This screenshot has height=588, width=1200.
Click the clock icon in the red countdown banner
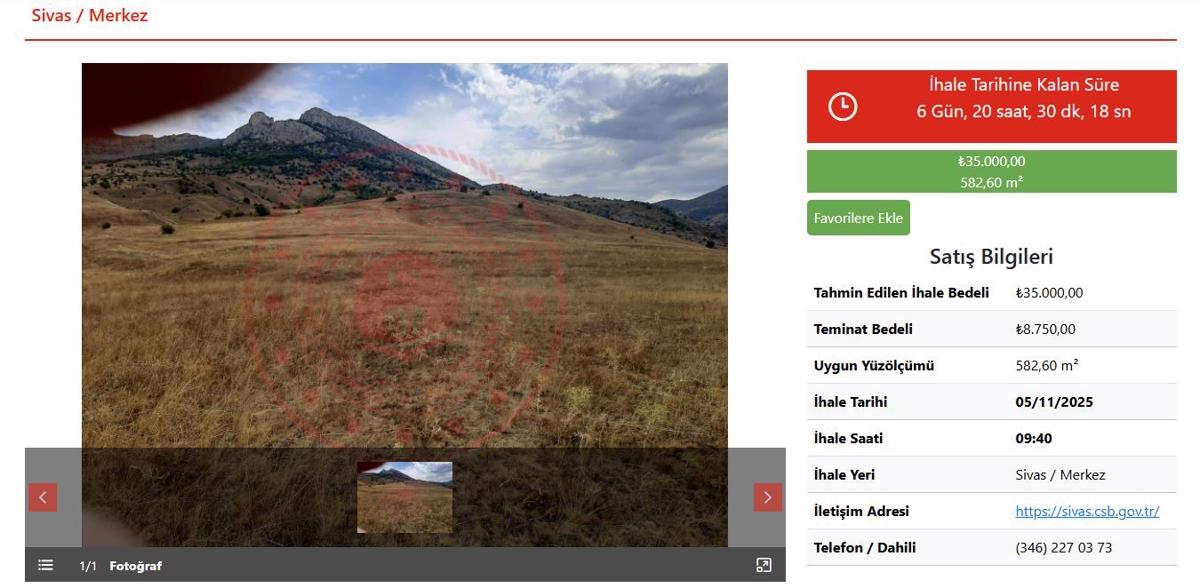point(843,106)
